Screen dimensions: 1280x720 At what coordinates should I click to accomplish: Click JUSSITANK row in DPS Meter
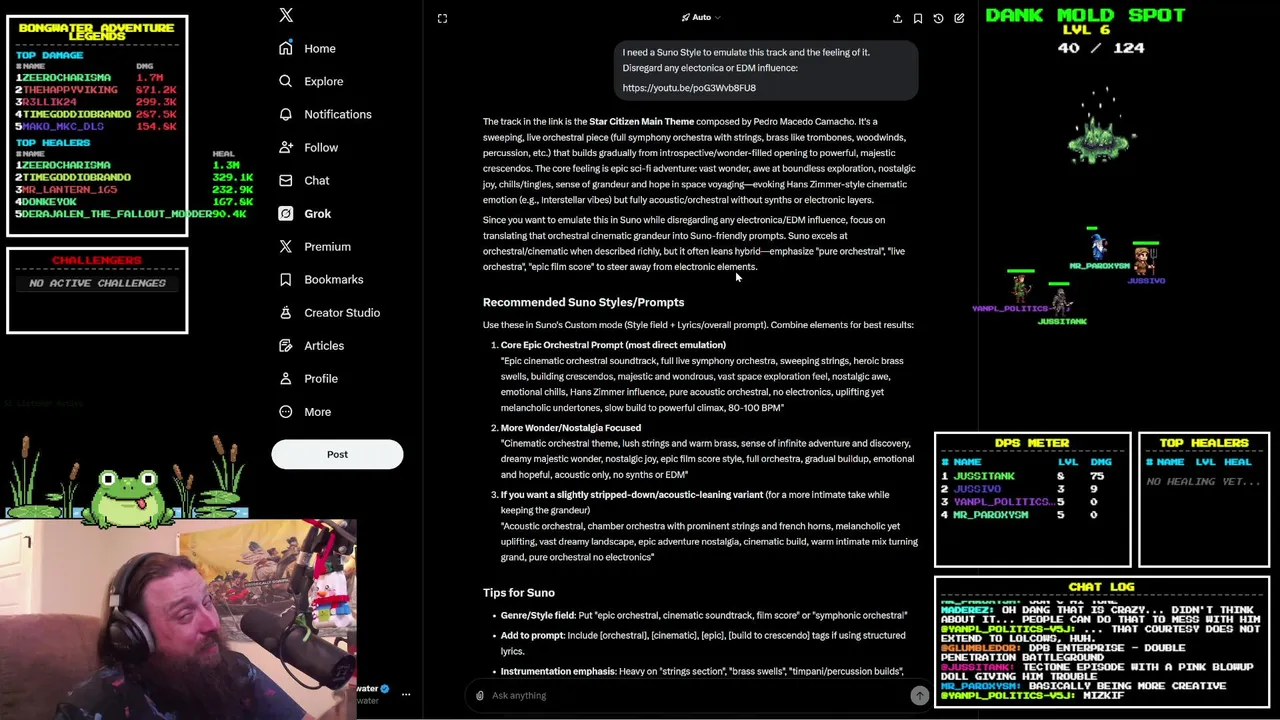pos(1030,476)
